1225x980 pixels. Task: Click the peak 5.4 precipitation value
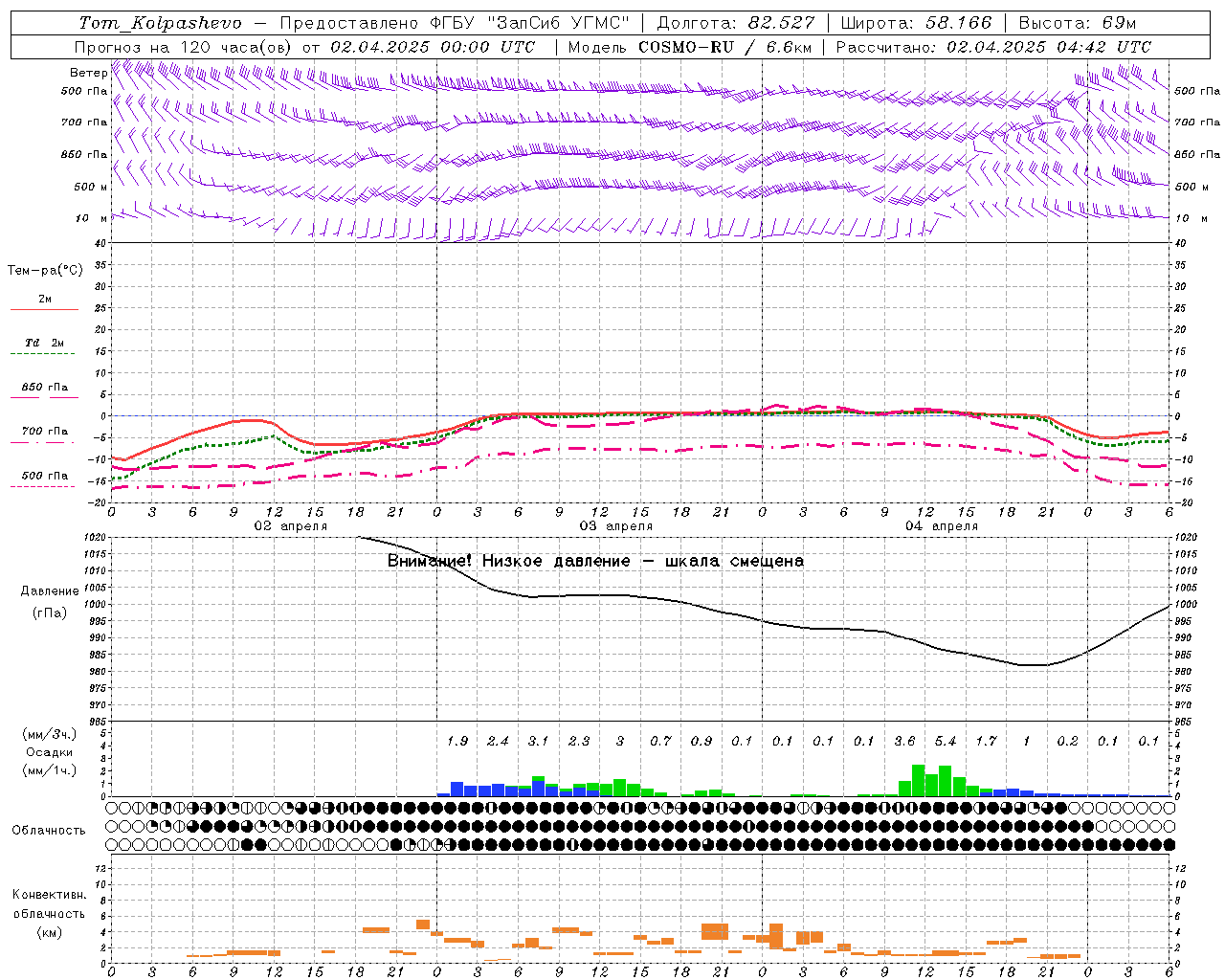coord(946,741)
